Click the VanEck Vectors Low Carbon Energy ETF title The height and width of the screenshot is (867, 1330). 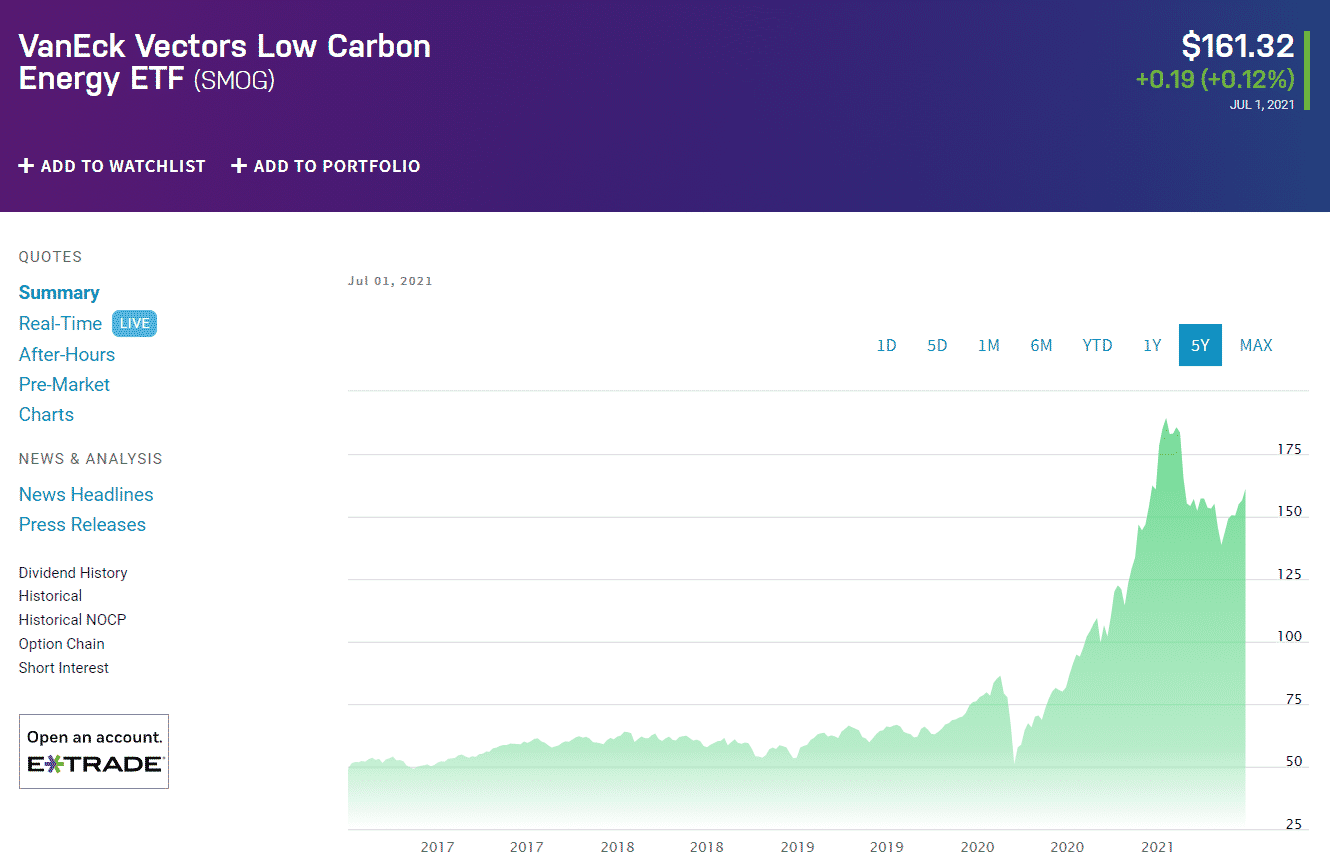(224, 62)
